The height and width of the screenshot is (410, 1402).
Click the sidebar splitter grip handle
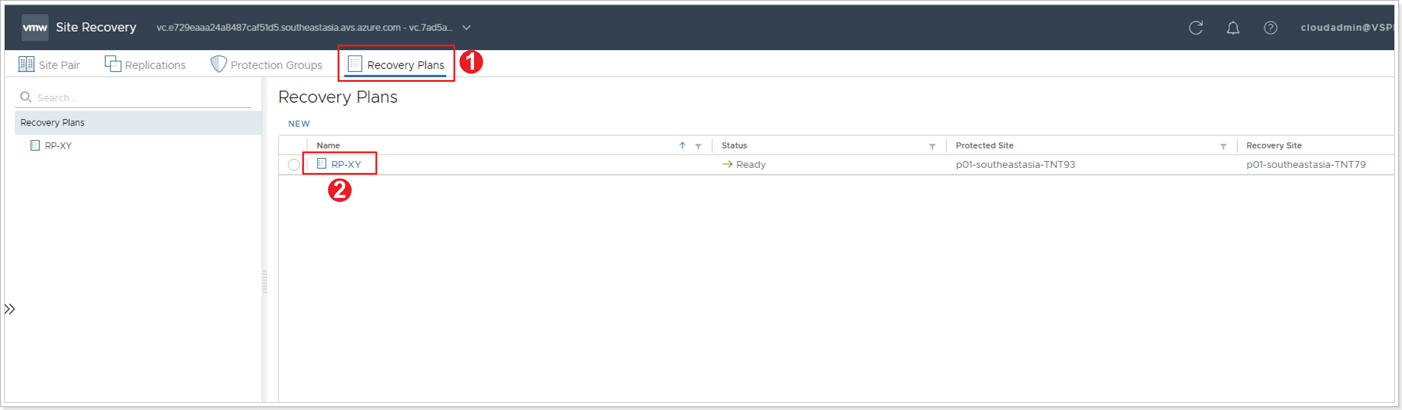(265, 281)
